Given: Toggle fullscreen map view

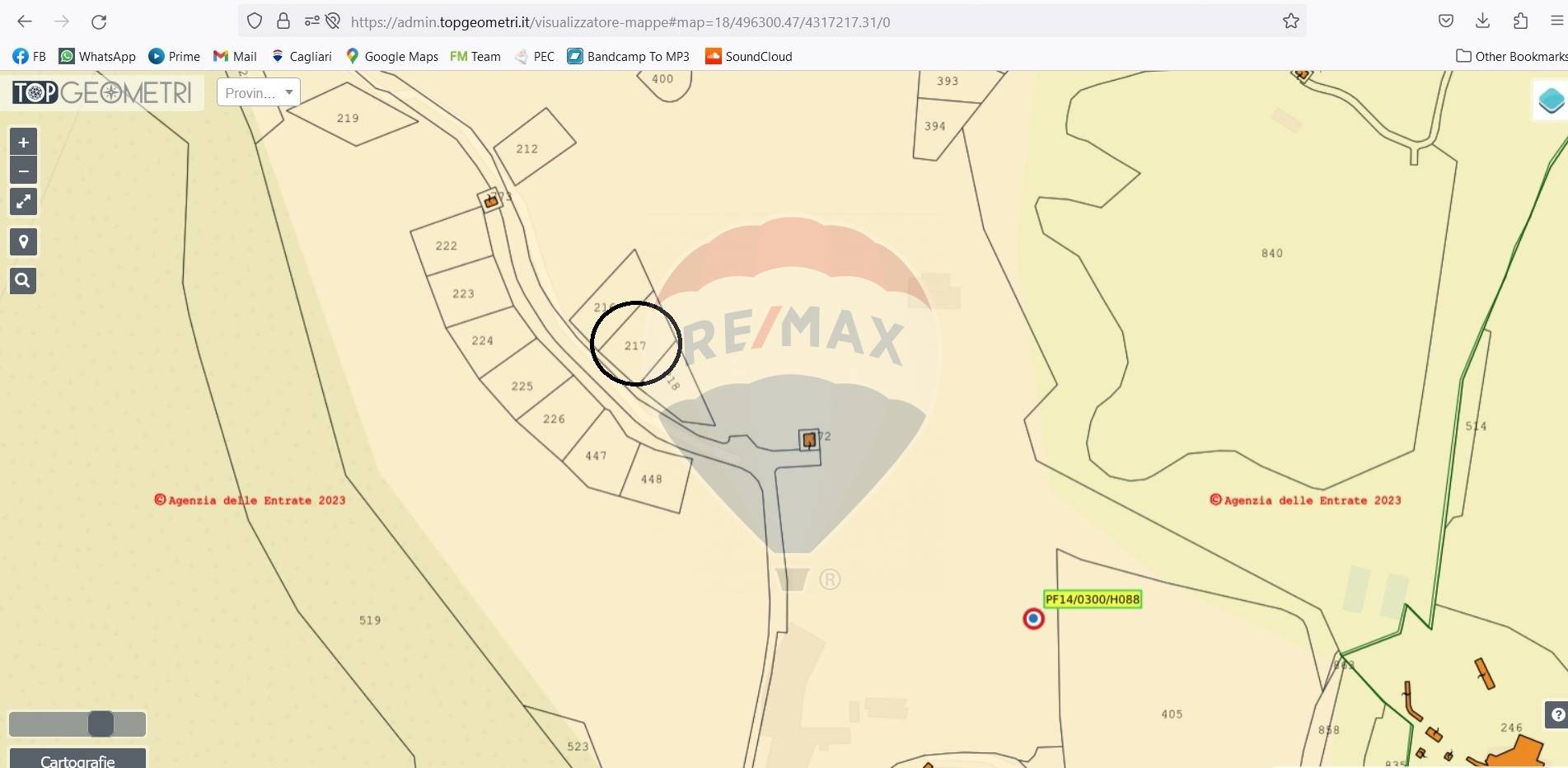Looking at the screenshot, I should [23, 201].
